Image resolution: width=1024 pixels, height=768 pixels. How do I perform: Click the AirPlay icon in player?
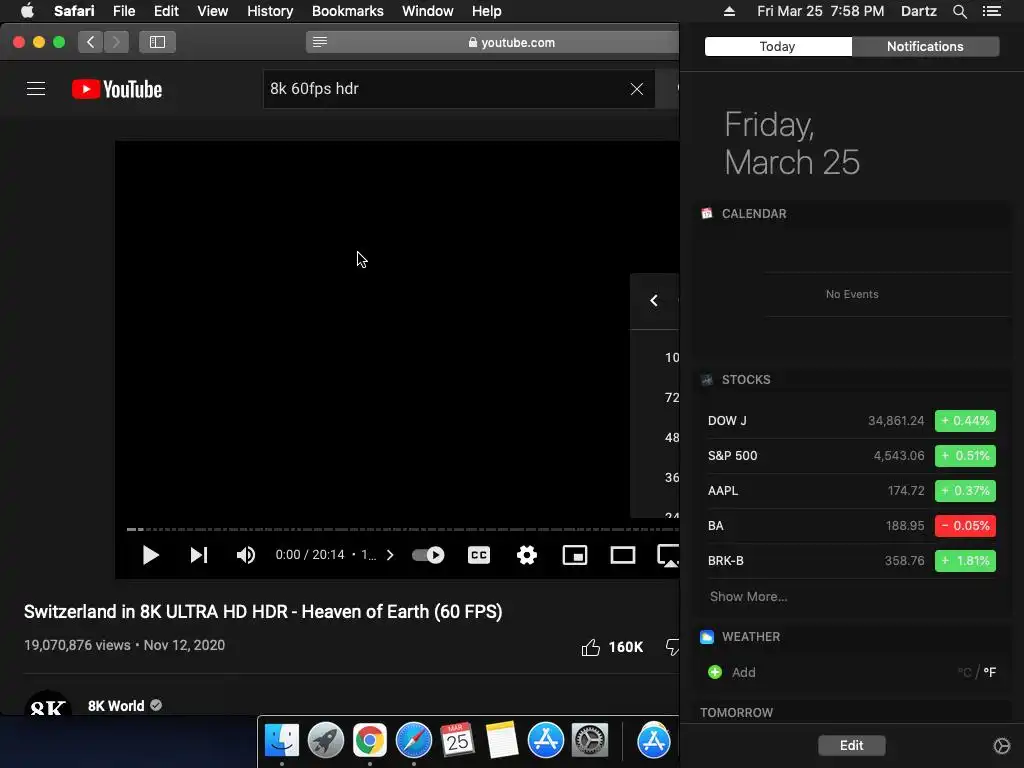pos(668,556)
